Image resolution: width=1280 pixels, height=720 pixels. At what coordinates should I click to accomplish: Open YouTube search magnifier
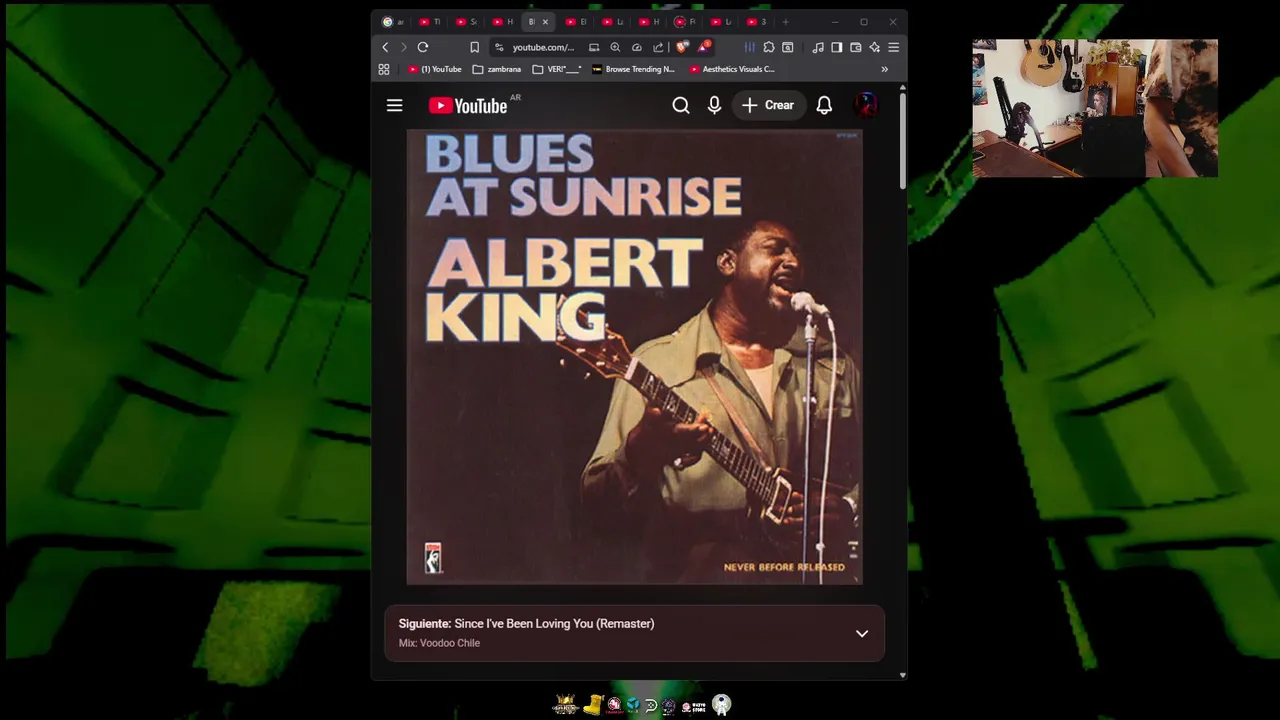point(681,105)
